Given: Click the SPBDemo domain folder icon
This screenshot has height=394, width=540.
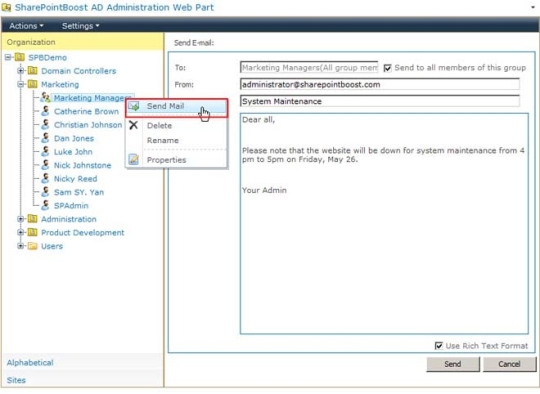Looking at the screenshot, I should point(20,57).
